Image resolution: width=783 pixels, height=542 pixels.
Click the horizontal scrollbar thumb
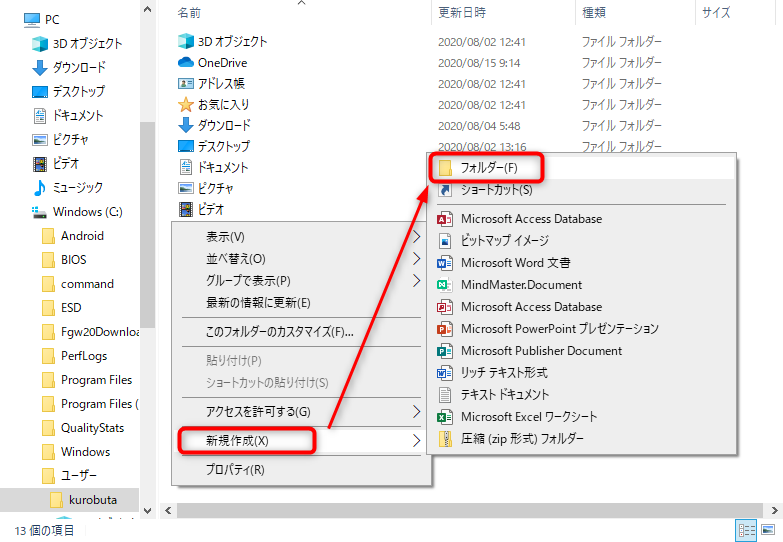coord(469,511)
